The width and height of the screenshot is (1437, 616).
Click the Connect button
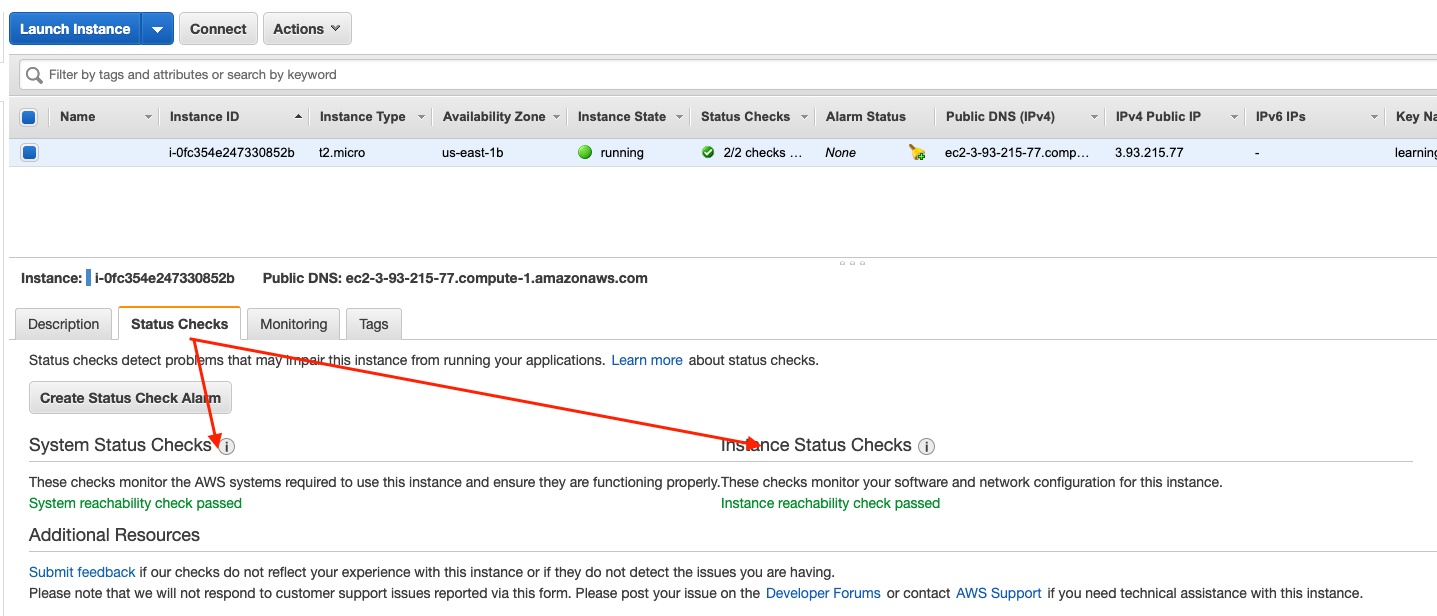click(218, 28)
